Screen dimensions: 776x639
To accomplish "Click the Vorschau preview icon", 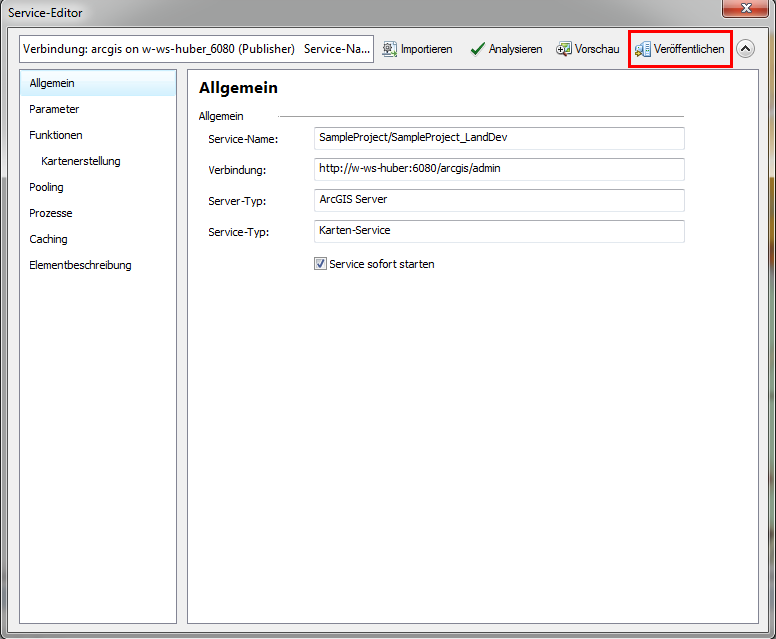I will [564, 49].
